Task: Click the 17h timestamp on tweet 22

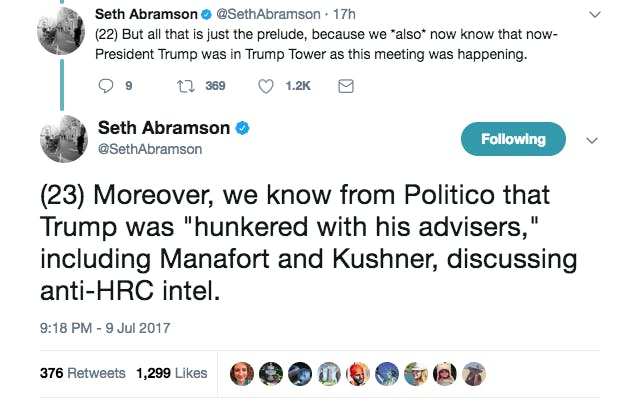Action: click(x=344, y=14)
